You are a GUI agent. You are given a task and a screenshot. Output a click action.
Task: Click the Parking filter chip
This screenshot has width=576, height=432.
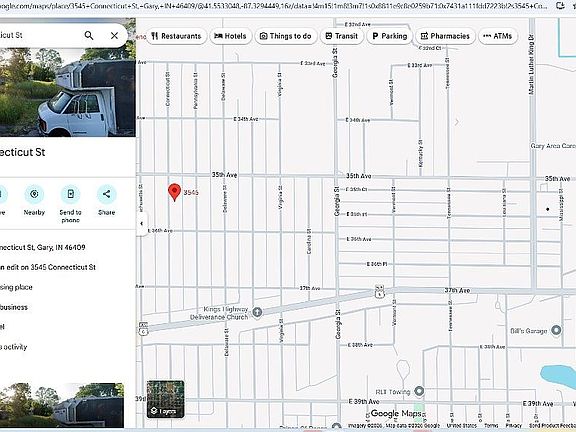(x=390, y=36)
